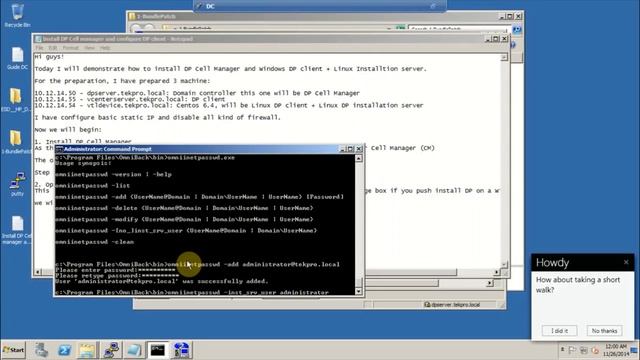The width and height of the screenshot is (640, 360).
Task: Click the Notepad window title bar icon
Action: pyautogui.click(x=38, y=39)
